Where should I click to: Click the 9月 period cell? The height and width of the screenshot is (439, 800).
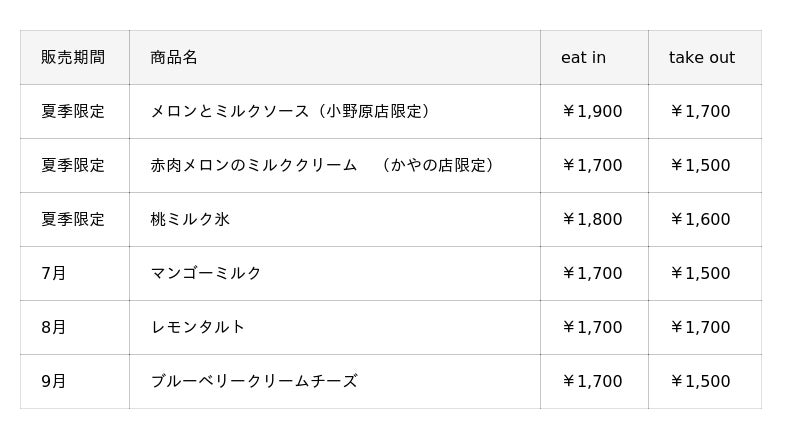coord(54,382)
